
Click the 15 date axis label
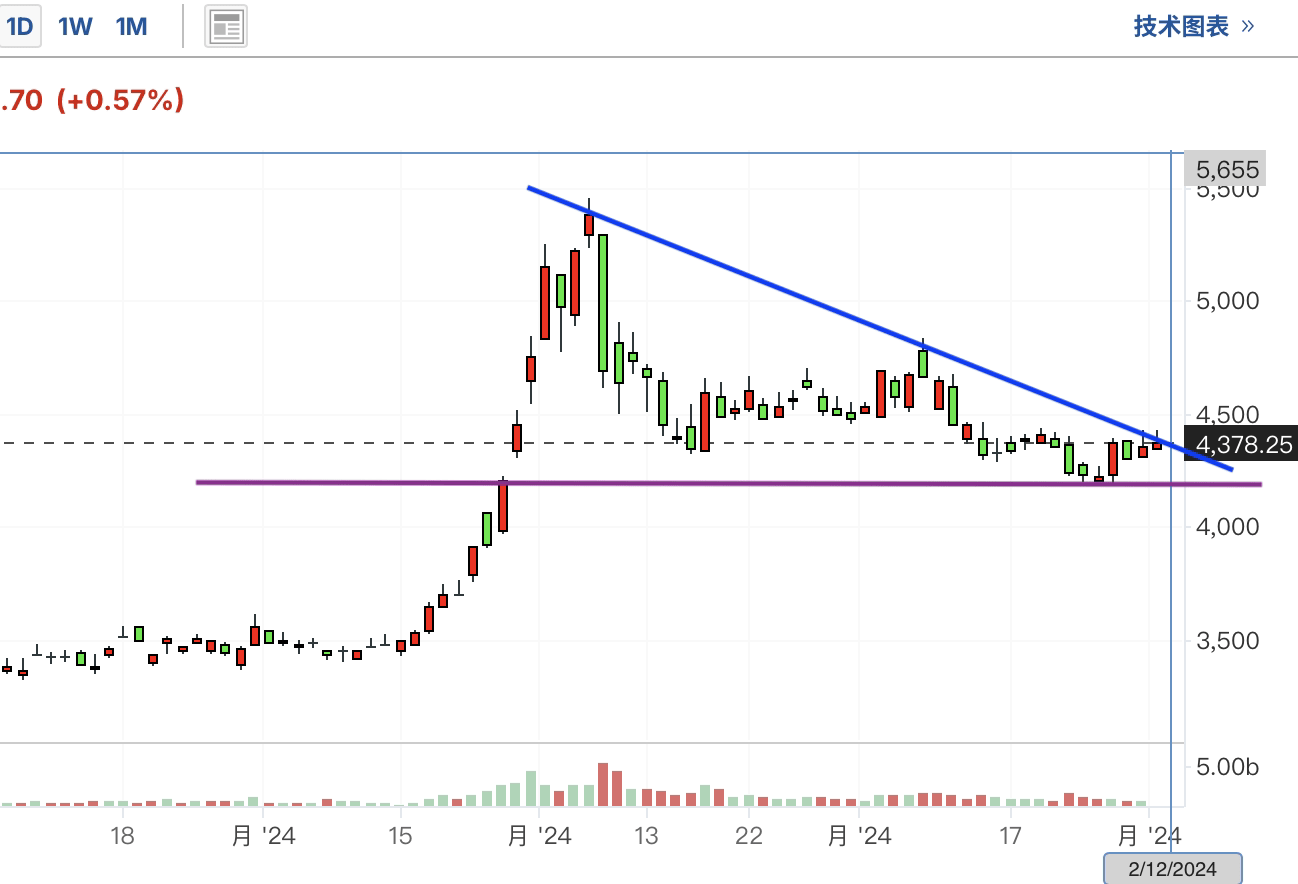click(400, 835)
